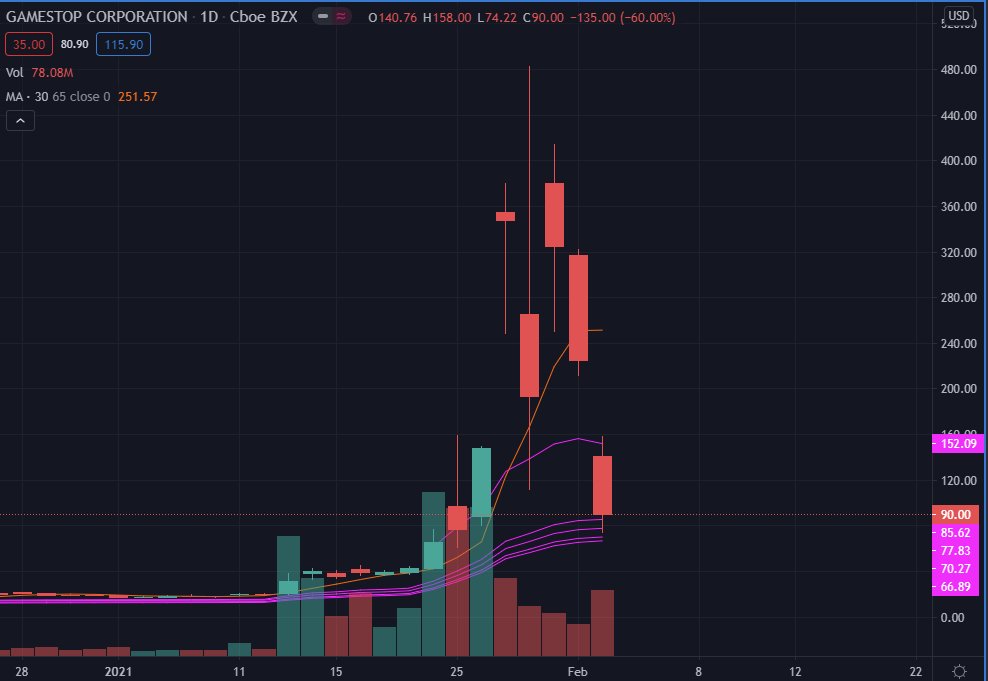Screen dimensions: 988x681
Task: Click the magenta 77.83 price label
Action: [x=955, y=551]
